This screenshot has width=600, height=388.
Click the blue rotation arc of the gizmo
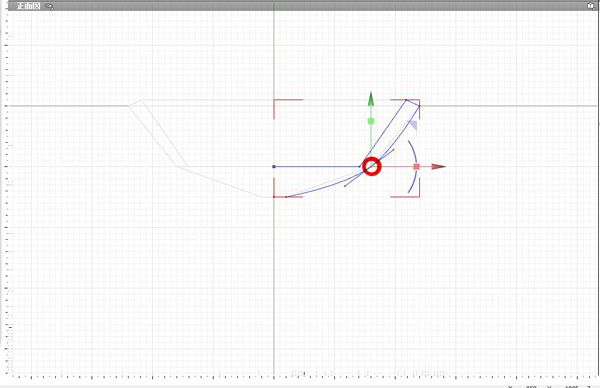pos(413,166)
